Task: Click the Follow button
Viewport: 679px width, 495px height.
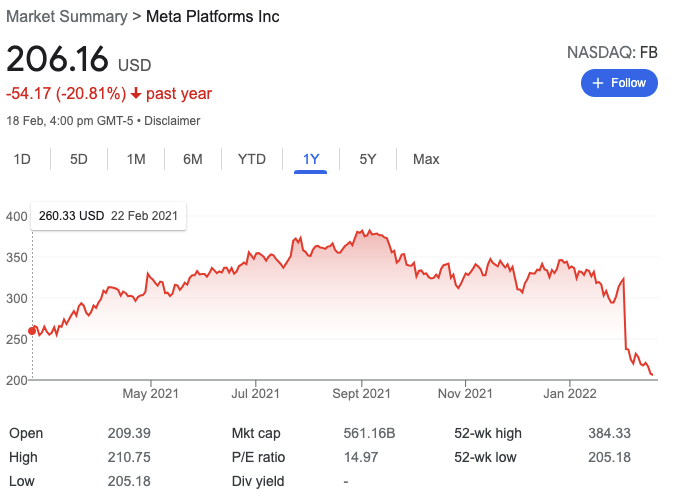Action: (619, 83)
